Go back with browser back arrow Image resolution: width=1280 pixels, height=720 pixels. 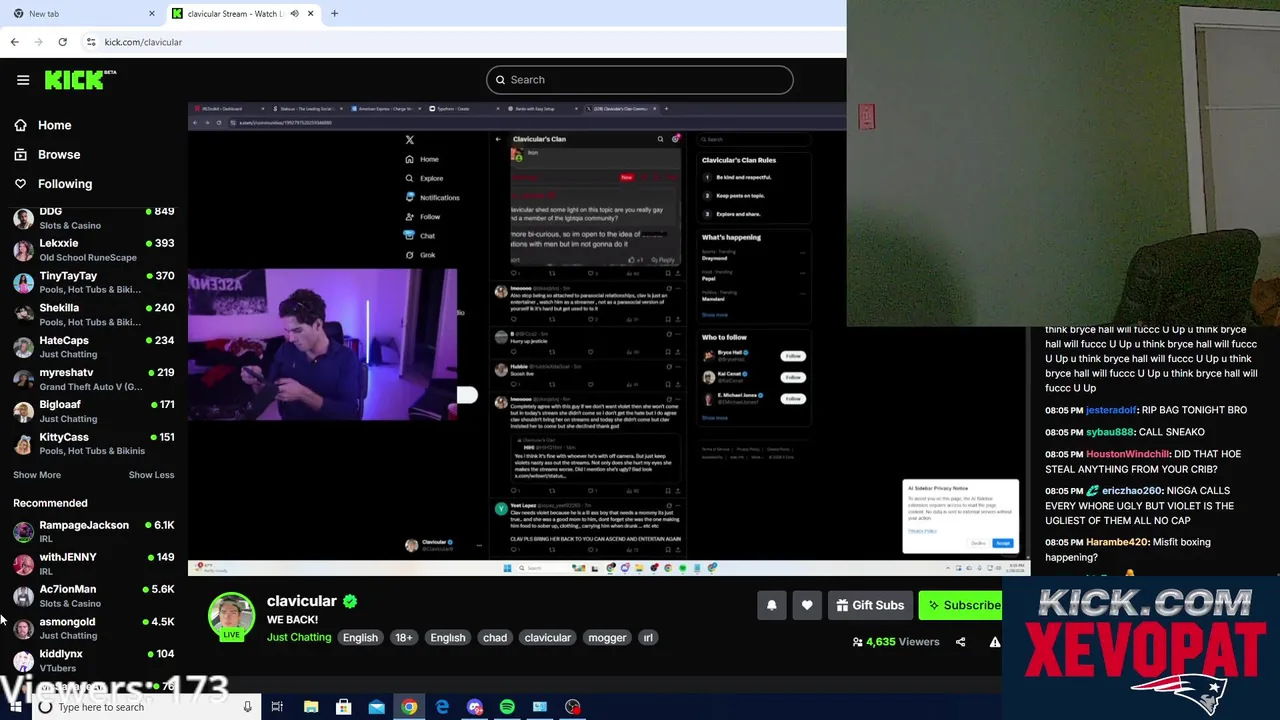click(x=15, y=42)
